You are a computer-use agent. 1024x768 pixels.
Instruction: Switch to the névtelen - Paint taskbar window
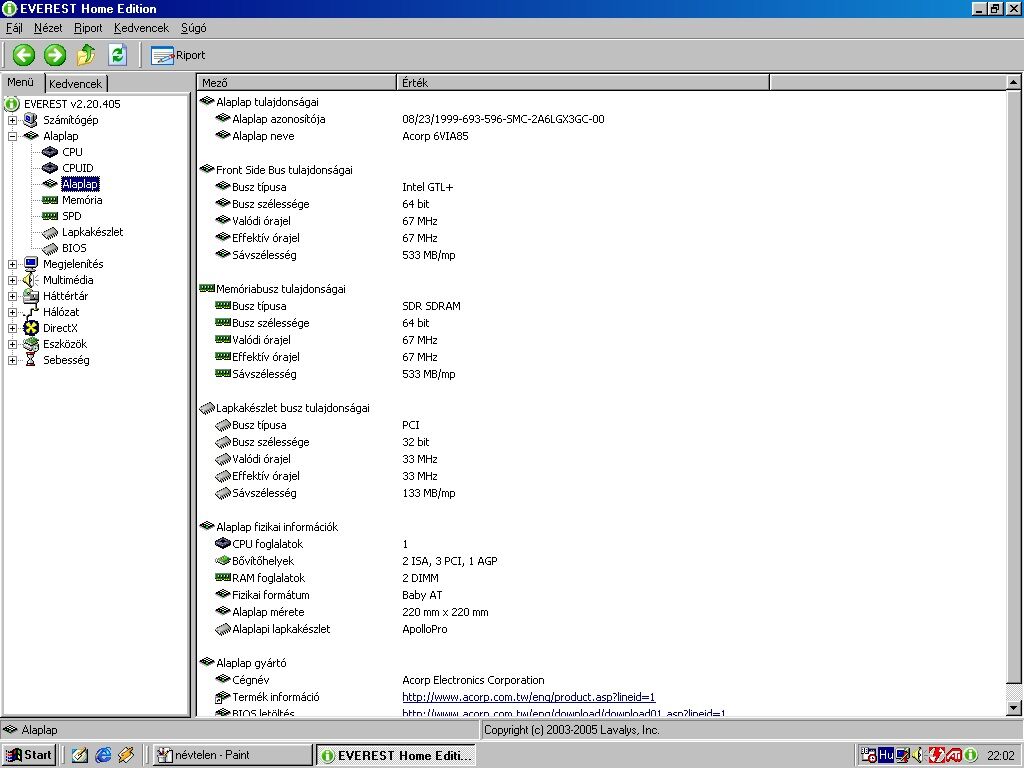click(233, 755)
